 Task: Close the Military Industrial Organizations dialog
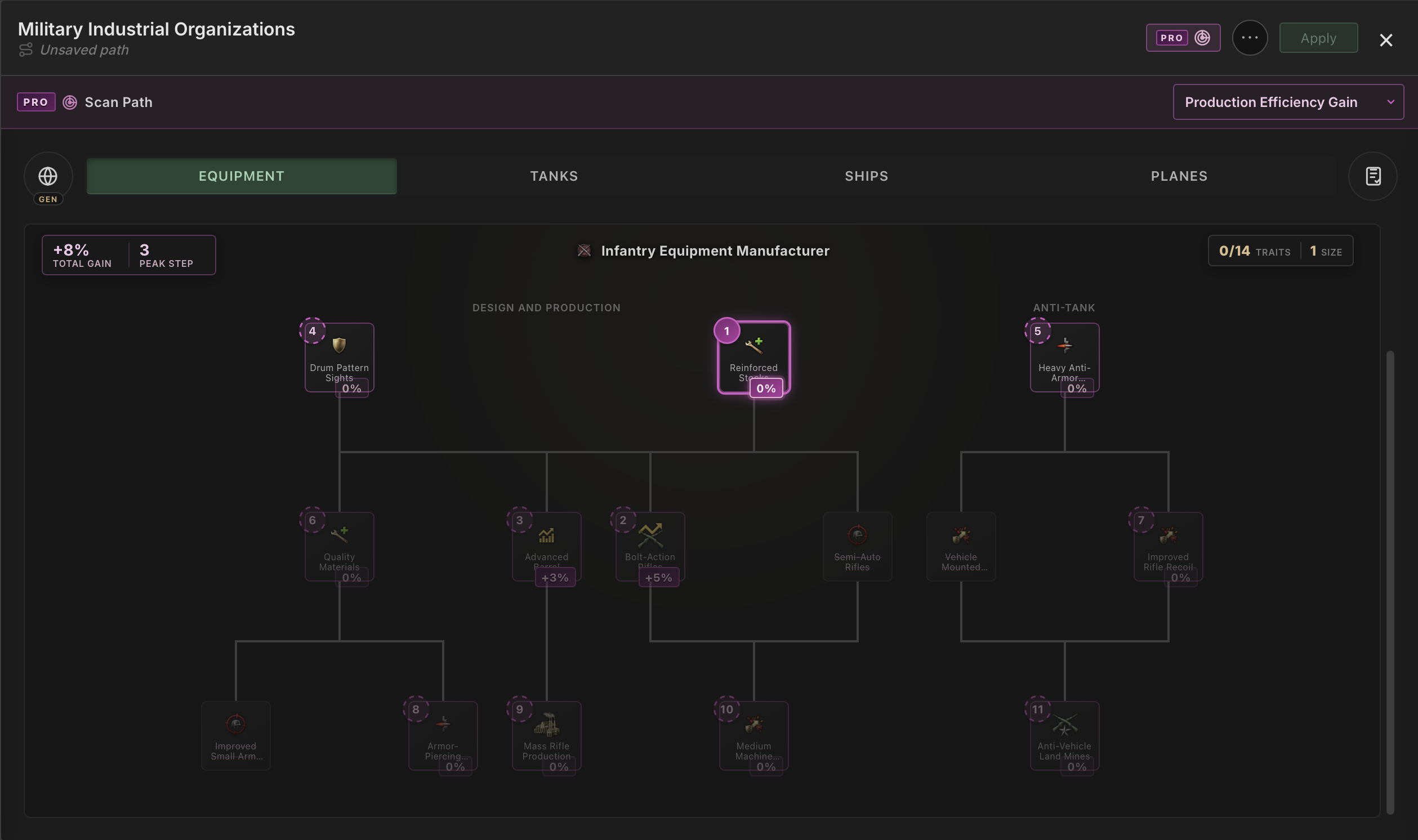click(x=1386, y=39)
